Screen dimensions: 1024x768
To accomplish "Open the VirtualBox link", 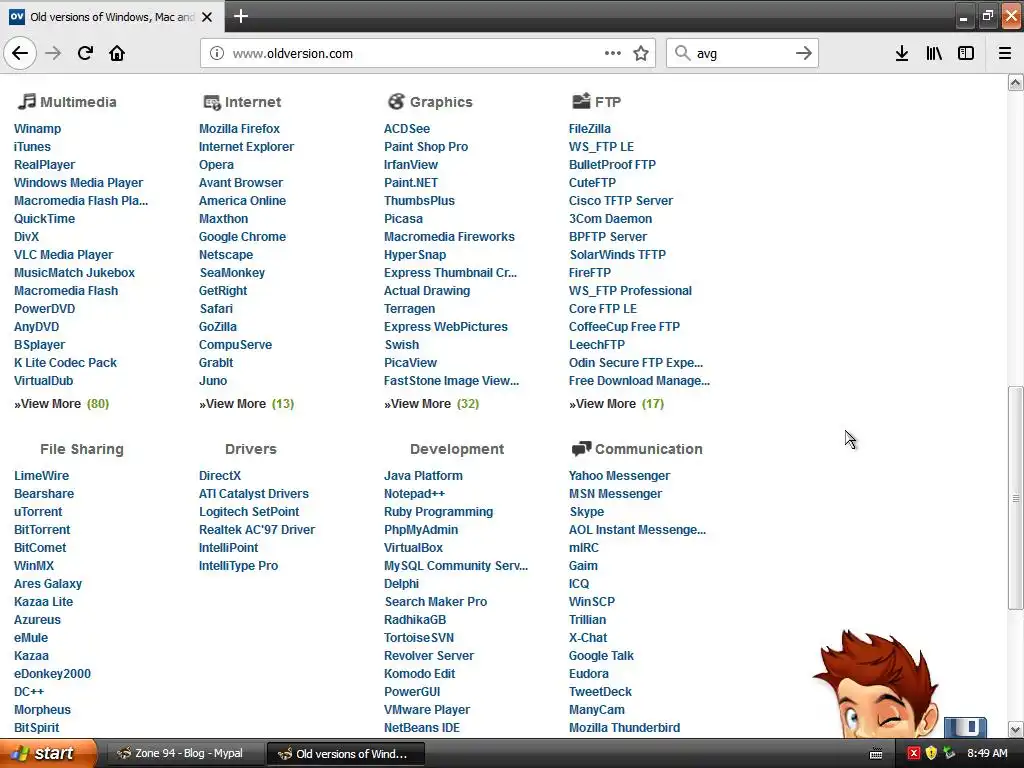I will pos(413,547).
